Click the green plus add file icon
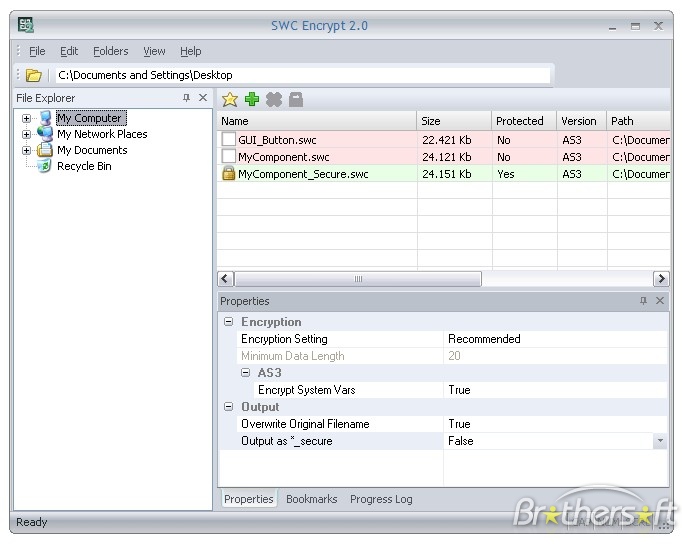 click(252, 99)
